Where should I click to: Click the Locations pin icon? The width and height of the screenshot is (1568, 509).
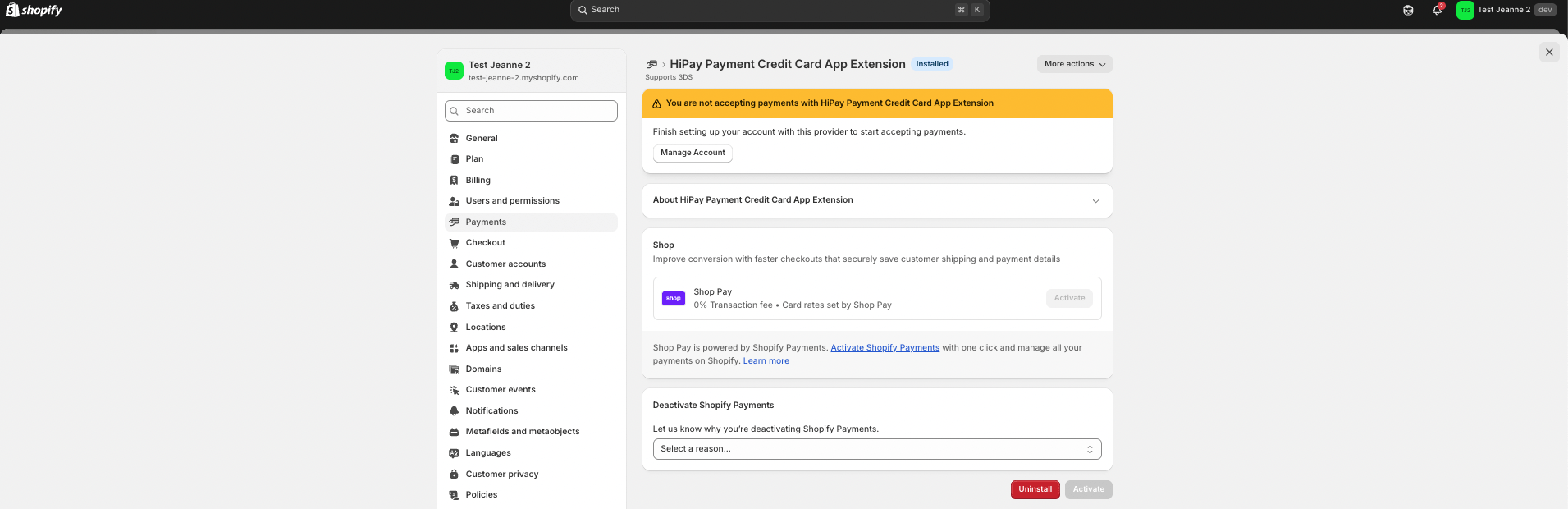[454, 328]
